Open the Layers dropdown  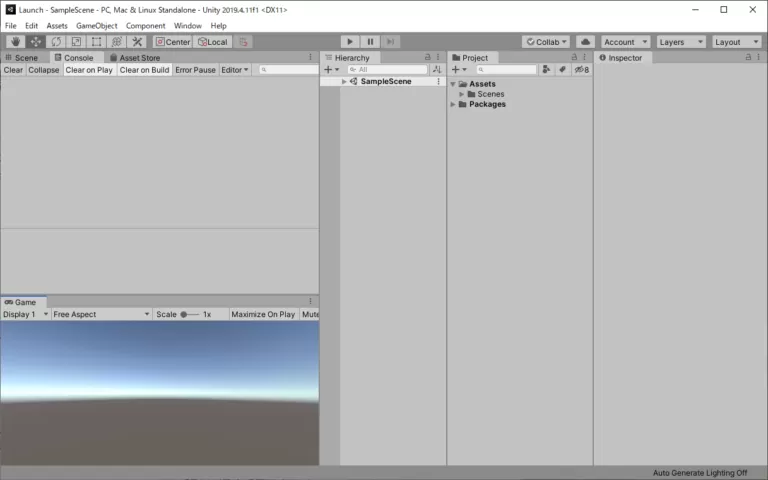tap(681, 42)
